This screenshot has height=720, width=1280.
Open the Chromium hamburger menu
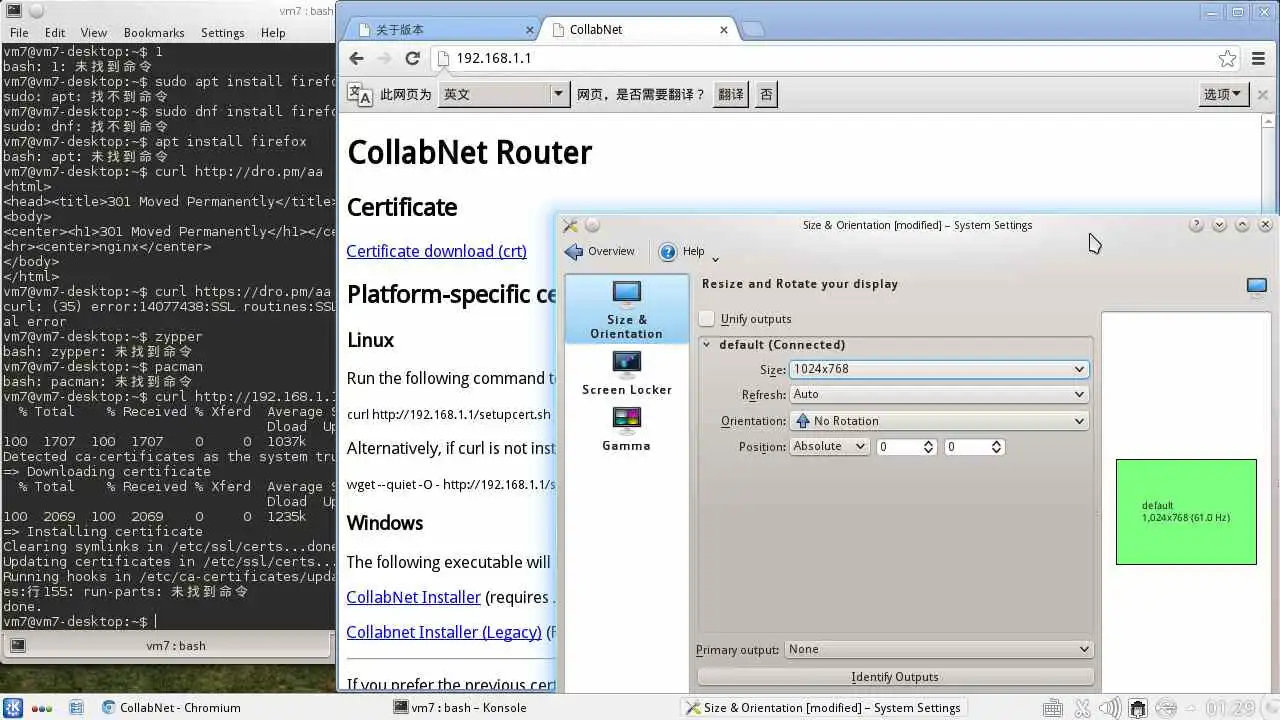point(1259,58)
